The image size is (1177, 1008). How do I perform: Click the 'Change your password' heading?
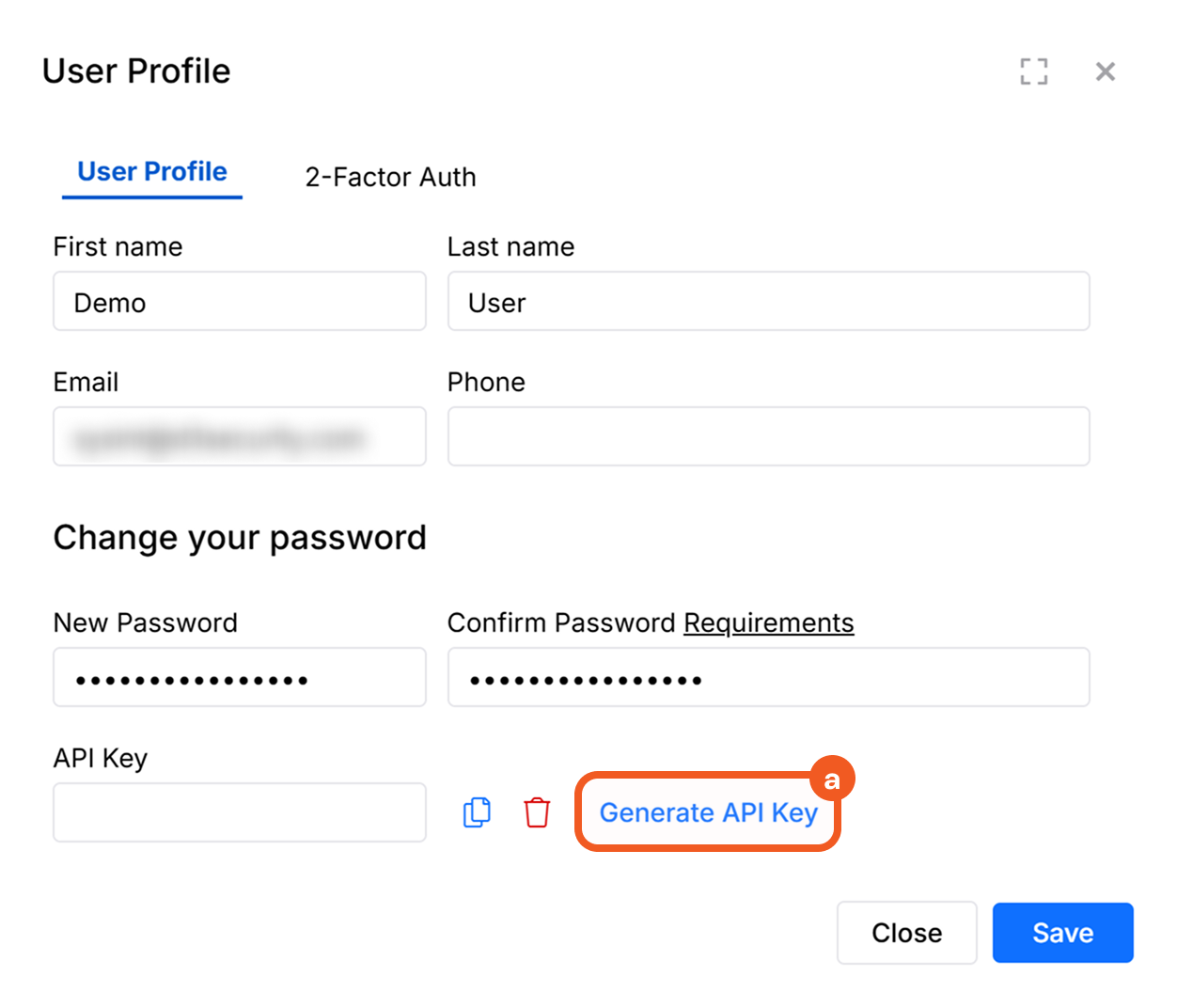tap(240, 538)
